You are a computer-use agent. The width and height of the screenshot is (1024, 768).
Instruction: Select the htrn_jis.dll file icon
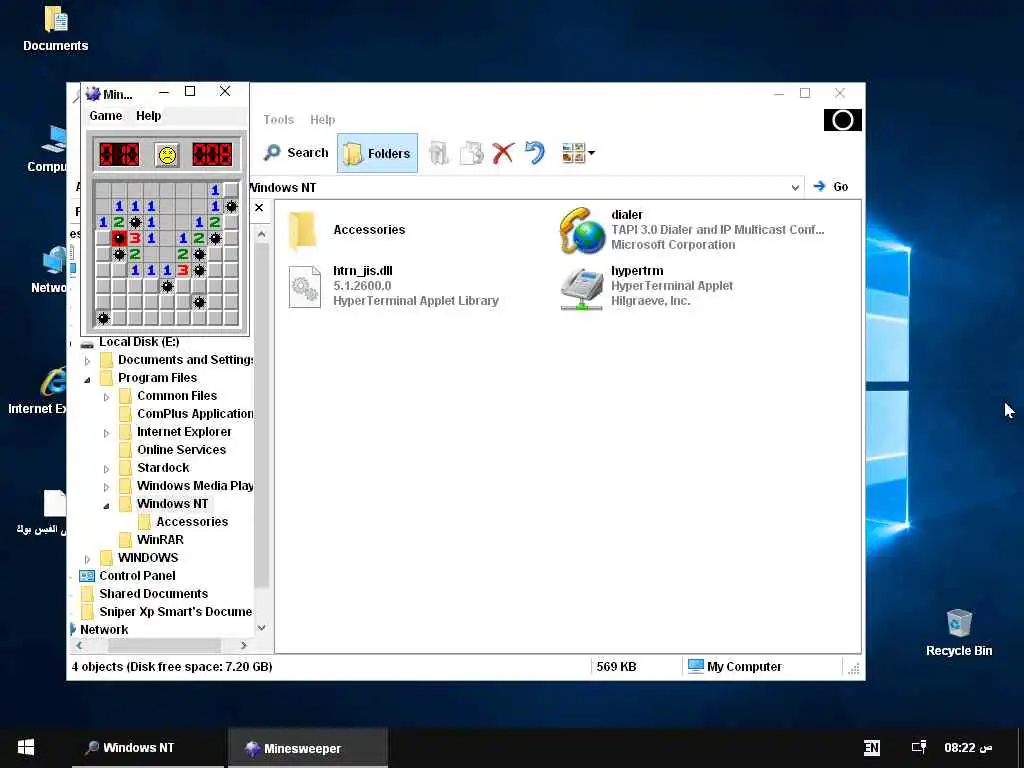305,286
